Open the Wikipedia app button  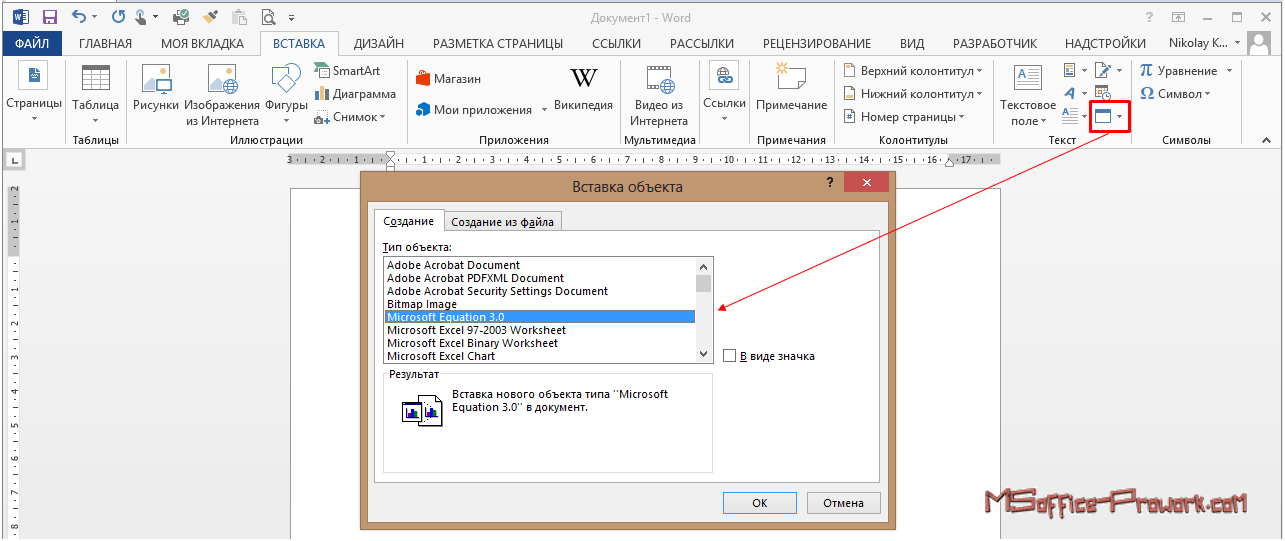(x=583, y=88)
